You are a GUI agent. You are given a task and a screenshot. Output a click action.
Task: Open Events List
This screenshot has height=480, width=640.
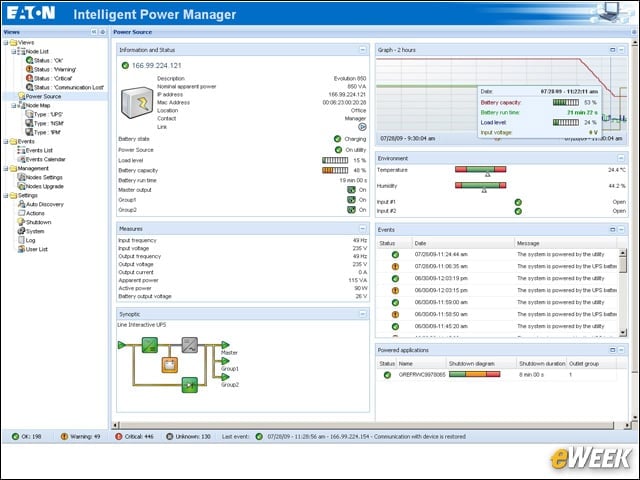coord(35,150)
